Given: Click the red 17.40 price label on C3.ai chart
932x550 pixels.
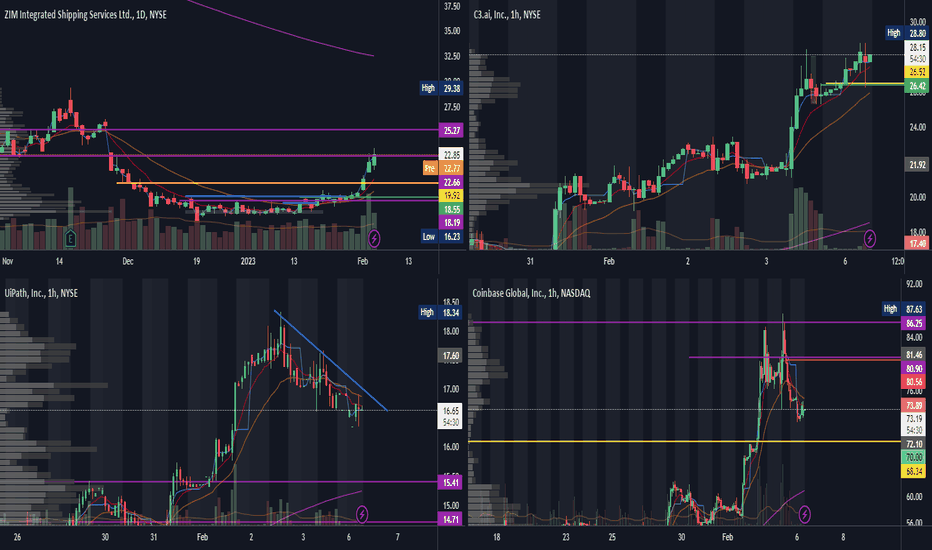Looking at the screenshot, I should tap(917, 243).
